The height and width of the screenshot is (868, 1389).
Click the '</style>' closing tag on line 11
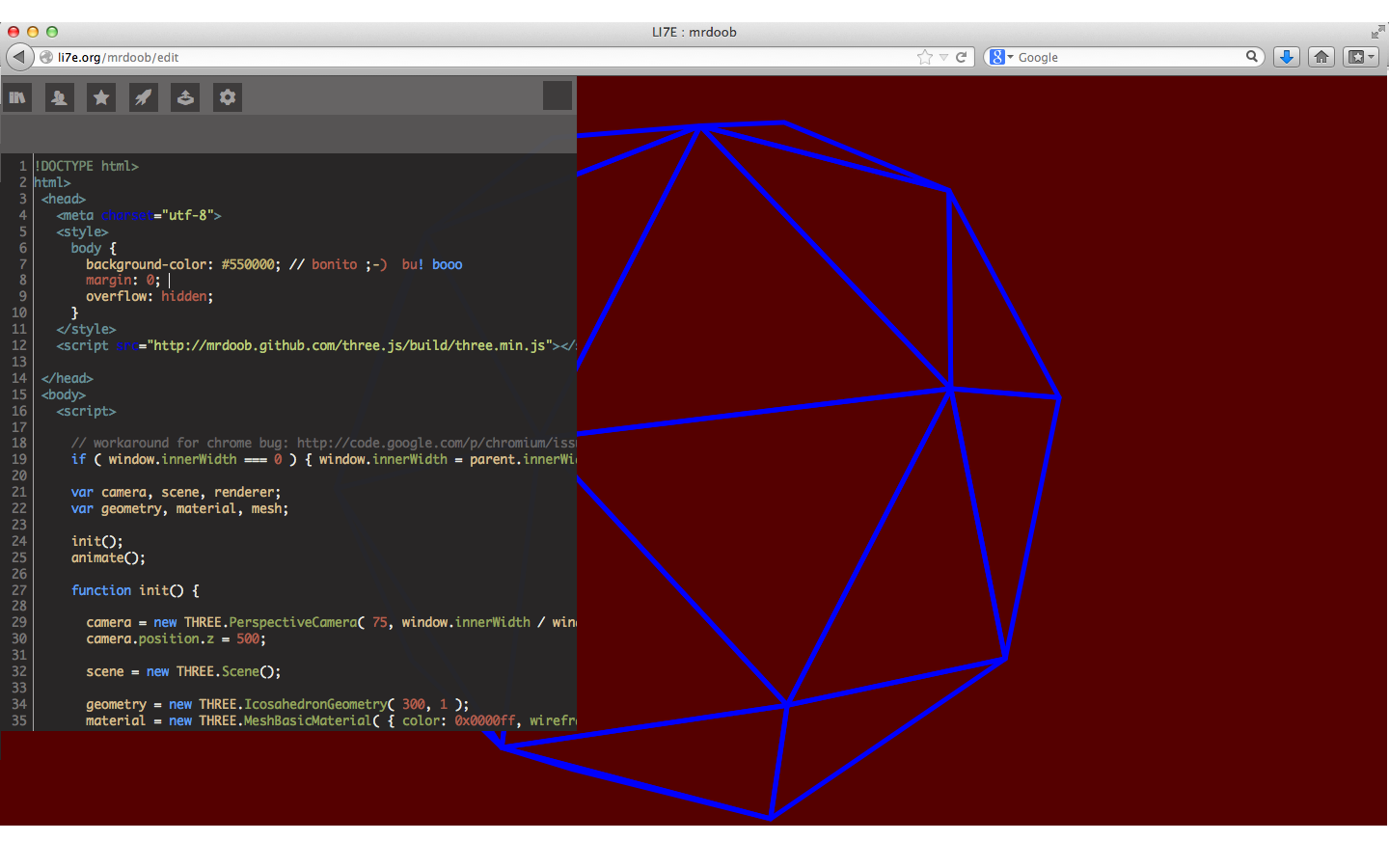tap(86, 329)
